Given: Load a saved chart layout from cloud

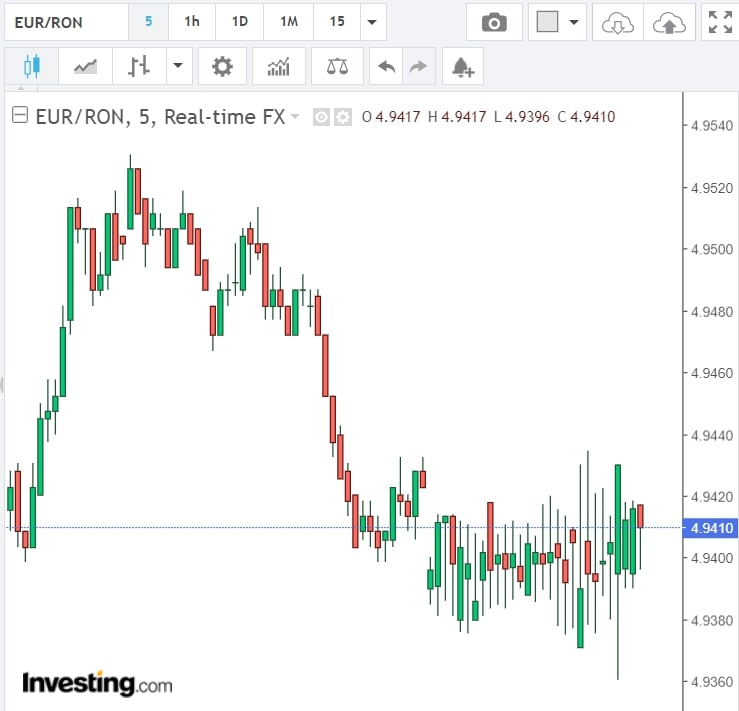Looking at the screenshot, I should pos(617,22).
